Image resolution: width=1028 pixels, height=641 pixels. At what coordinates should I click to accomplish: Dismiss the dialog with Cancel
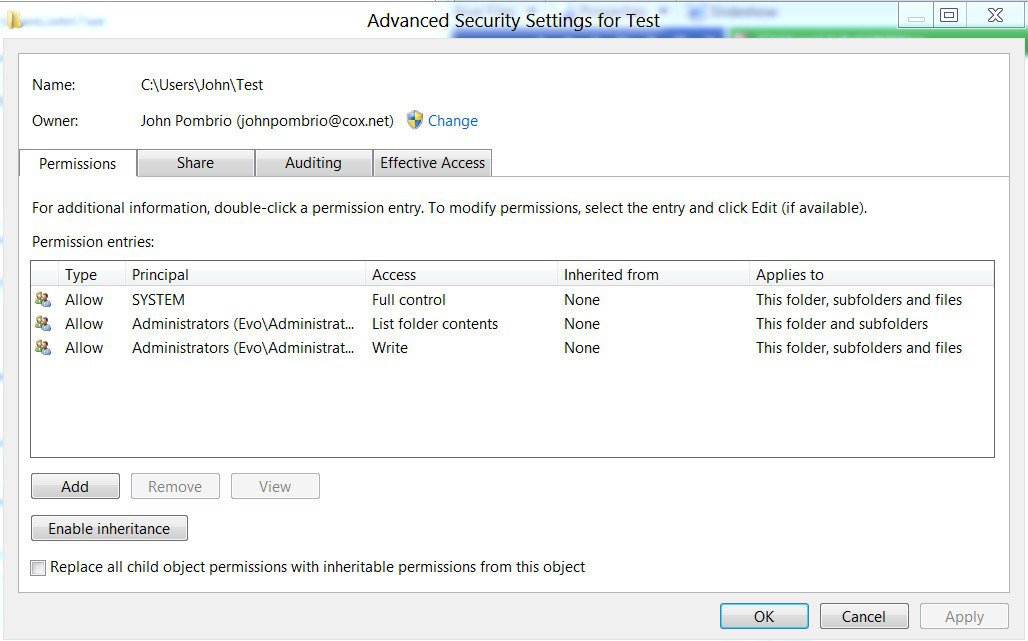click(864, 616)
